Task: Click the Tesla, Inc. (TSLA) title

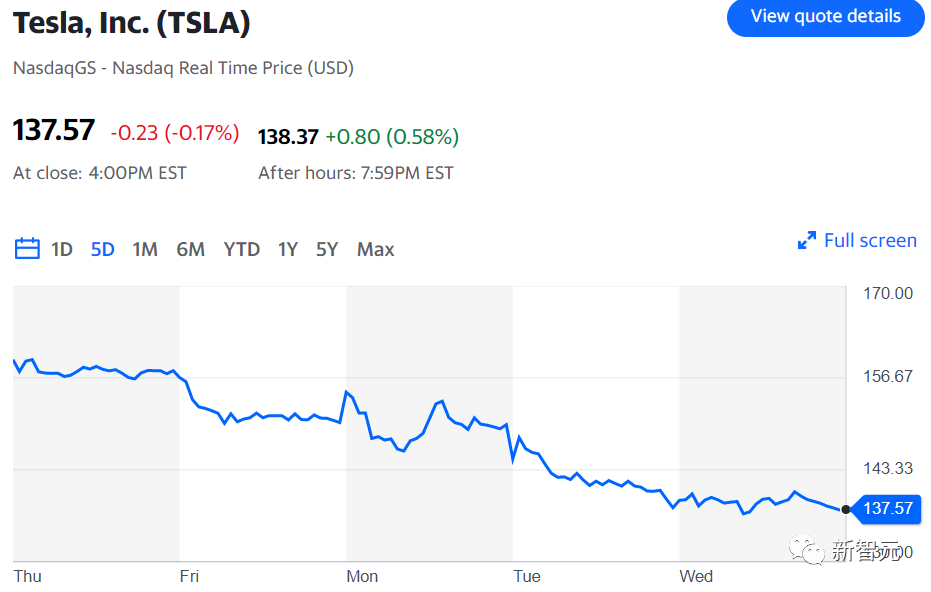Action: pyautogui.click(x=131, y=22)
